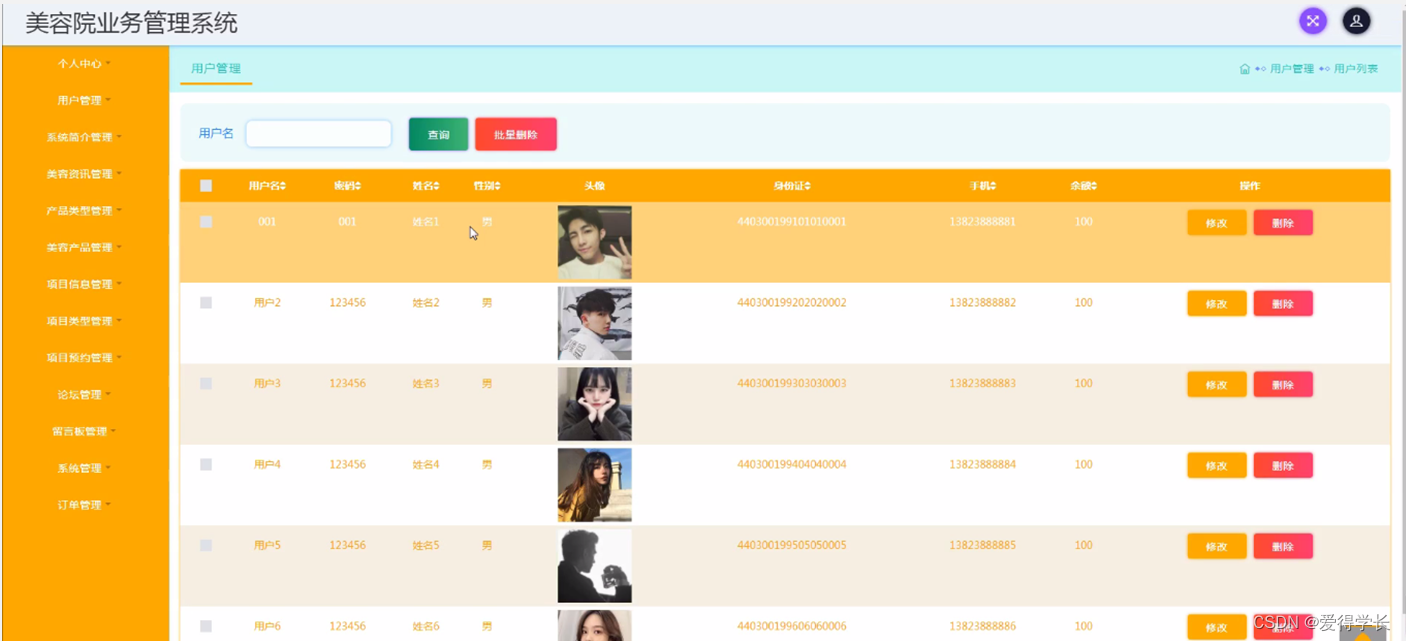Check the checkbox for 用户3
Screen dimensions: 1406x641
206,384
